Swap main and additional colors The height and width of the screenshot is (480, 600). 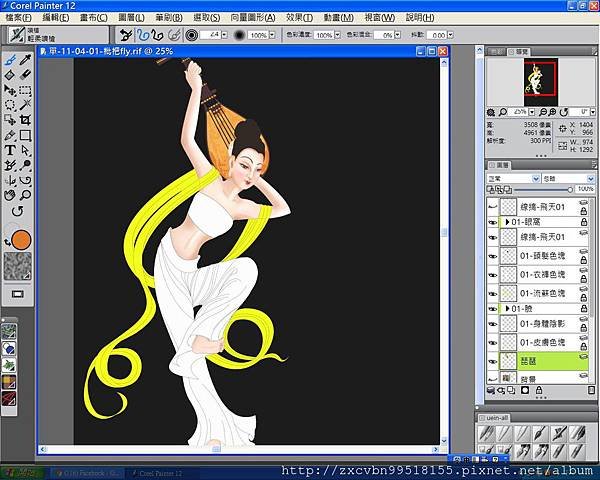tap(7, 243)
